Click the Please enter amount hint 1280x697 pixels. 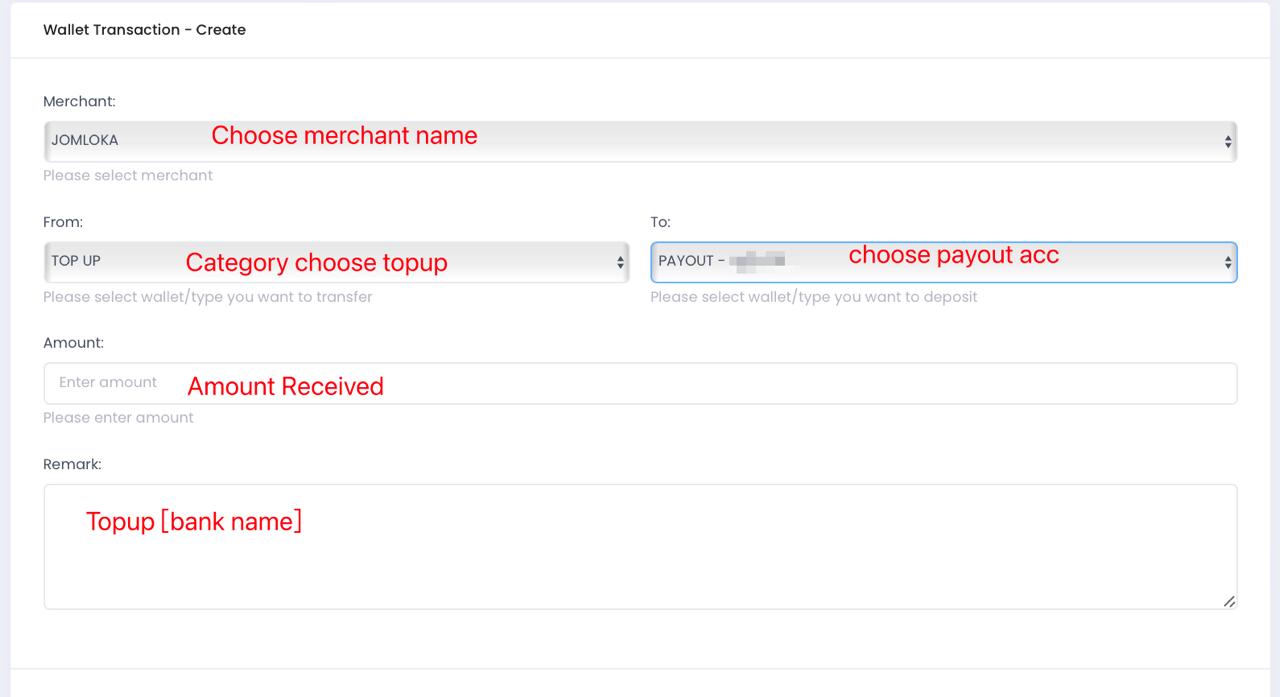(x=118, y=417)
